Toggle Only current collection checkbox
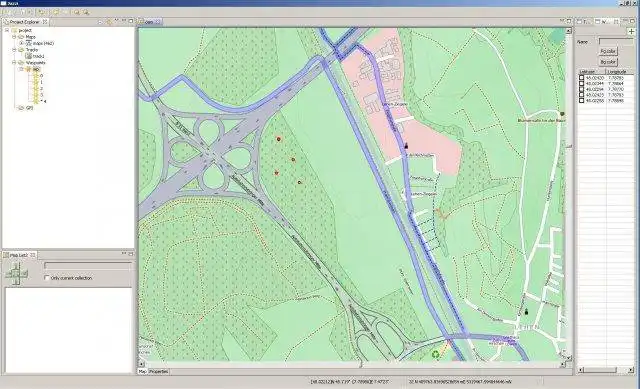Image resolution: width=640 pixels, height=389 pixels. coord(47,278)
